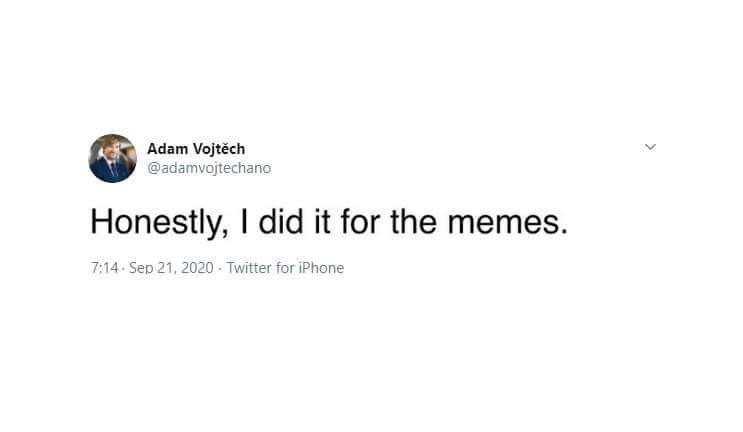The width and height of the screenshot is (743, 432).
Task: Select the word "did" in the tweet text
Action: click(281, 221)
